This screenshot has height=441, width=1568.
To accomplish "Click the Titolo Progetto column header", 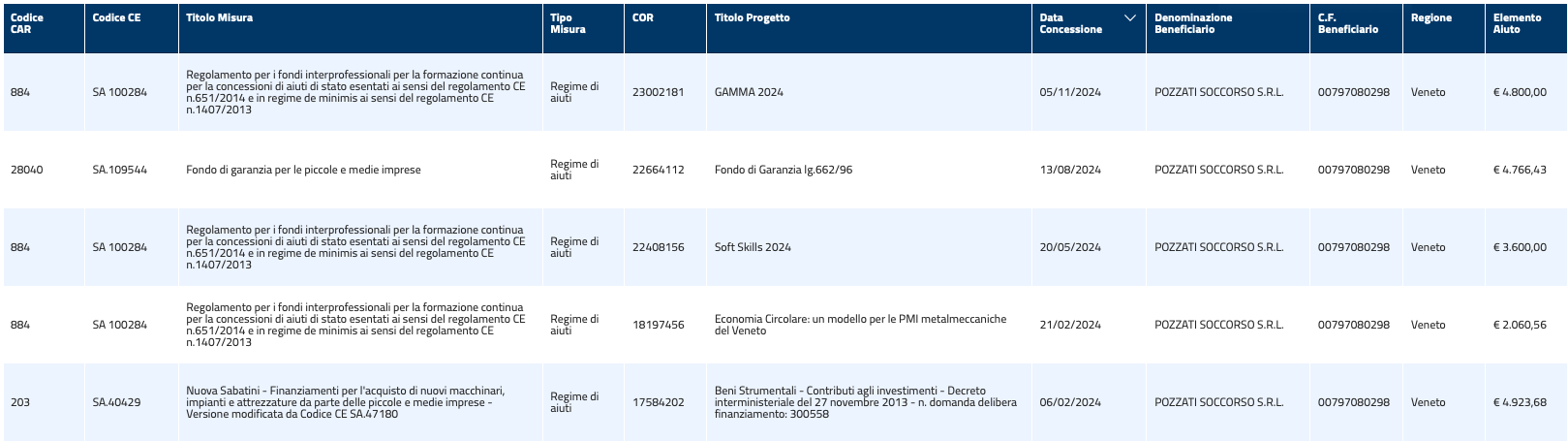I will tap(752, 17).
